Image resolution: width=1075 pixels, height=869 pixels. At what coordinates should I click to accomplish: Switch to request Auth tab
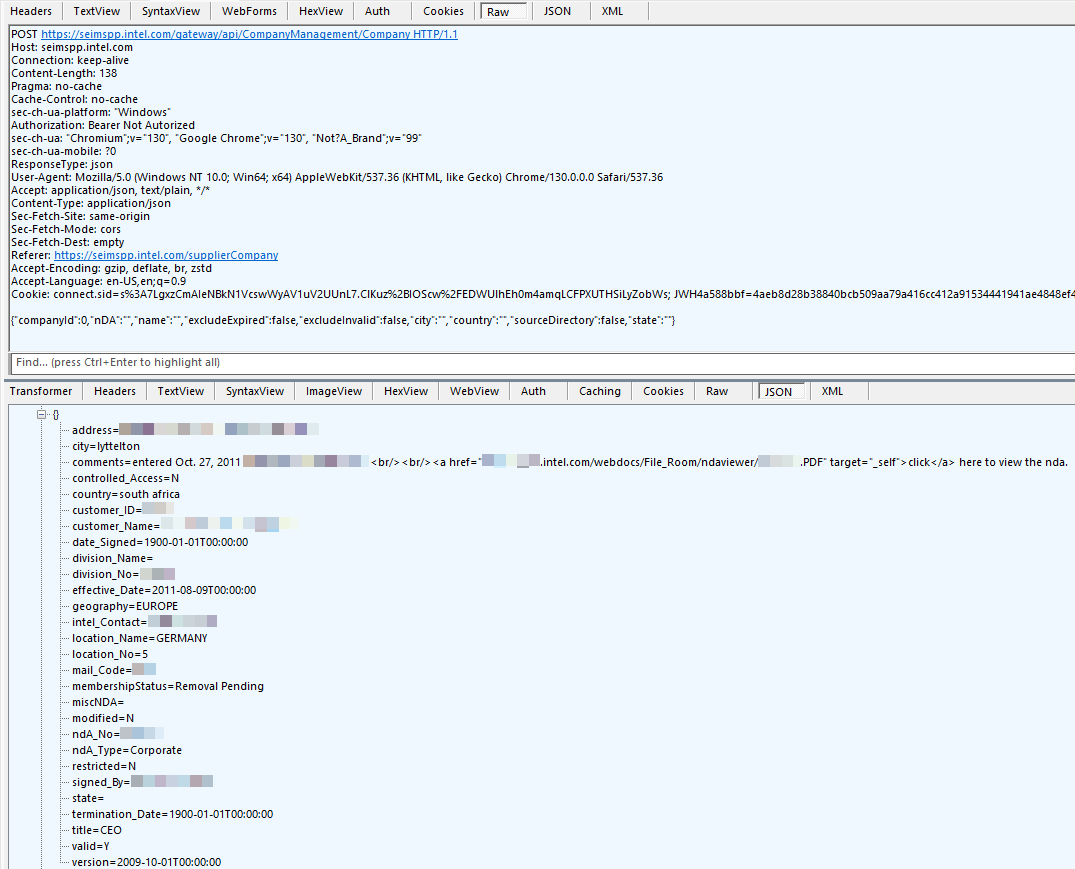pyautogui.click(x=377, y=11)
